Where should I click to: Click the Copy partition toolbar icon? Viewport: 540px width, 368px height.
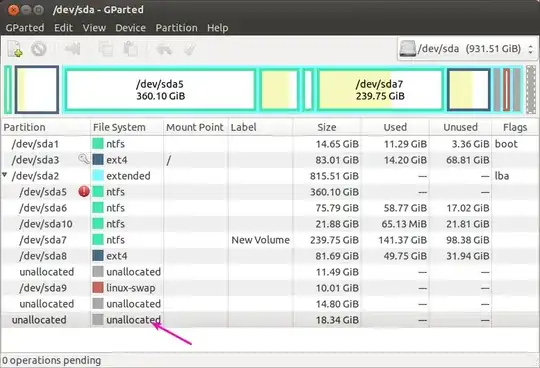click(x=106, y=49)
